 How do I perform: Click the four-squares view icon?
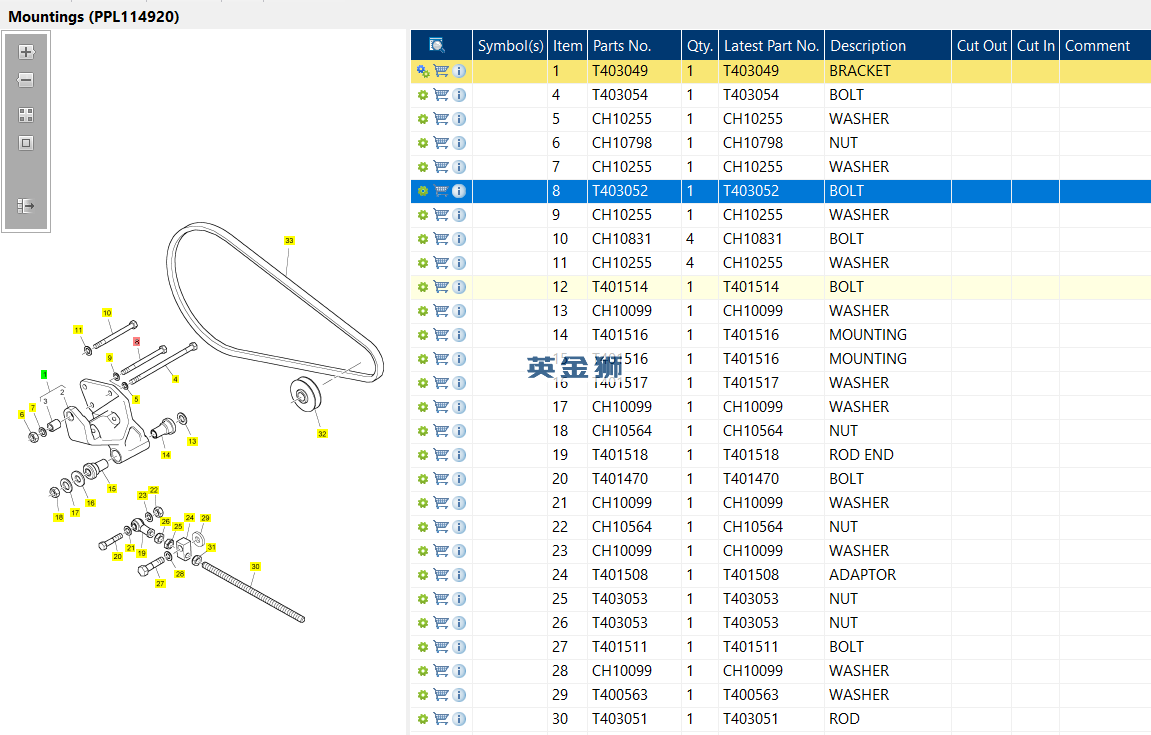[26, 115]
